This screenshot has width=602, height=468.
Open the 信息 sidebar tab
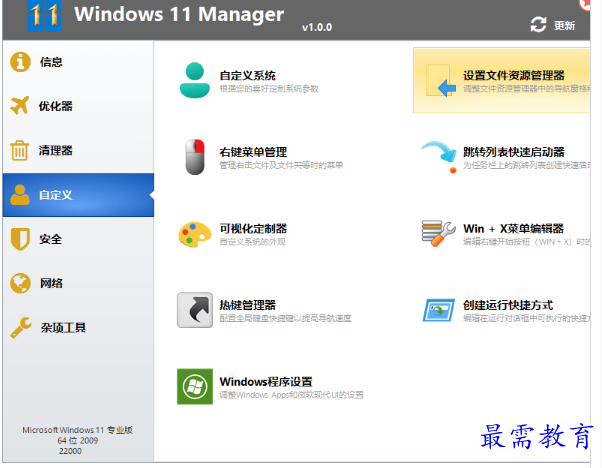[x=78, y=62]
